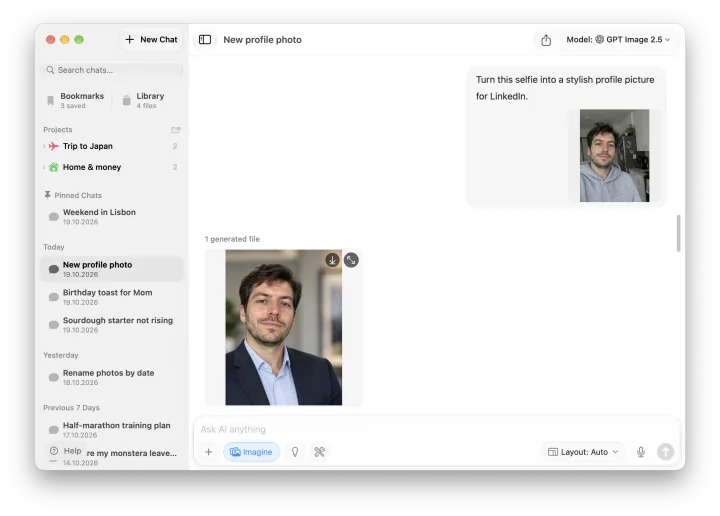Open the Layout: Auto dropdown
720x516 pixels.
tap(583, 452)
